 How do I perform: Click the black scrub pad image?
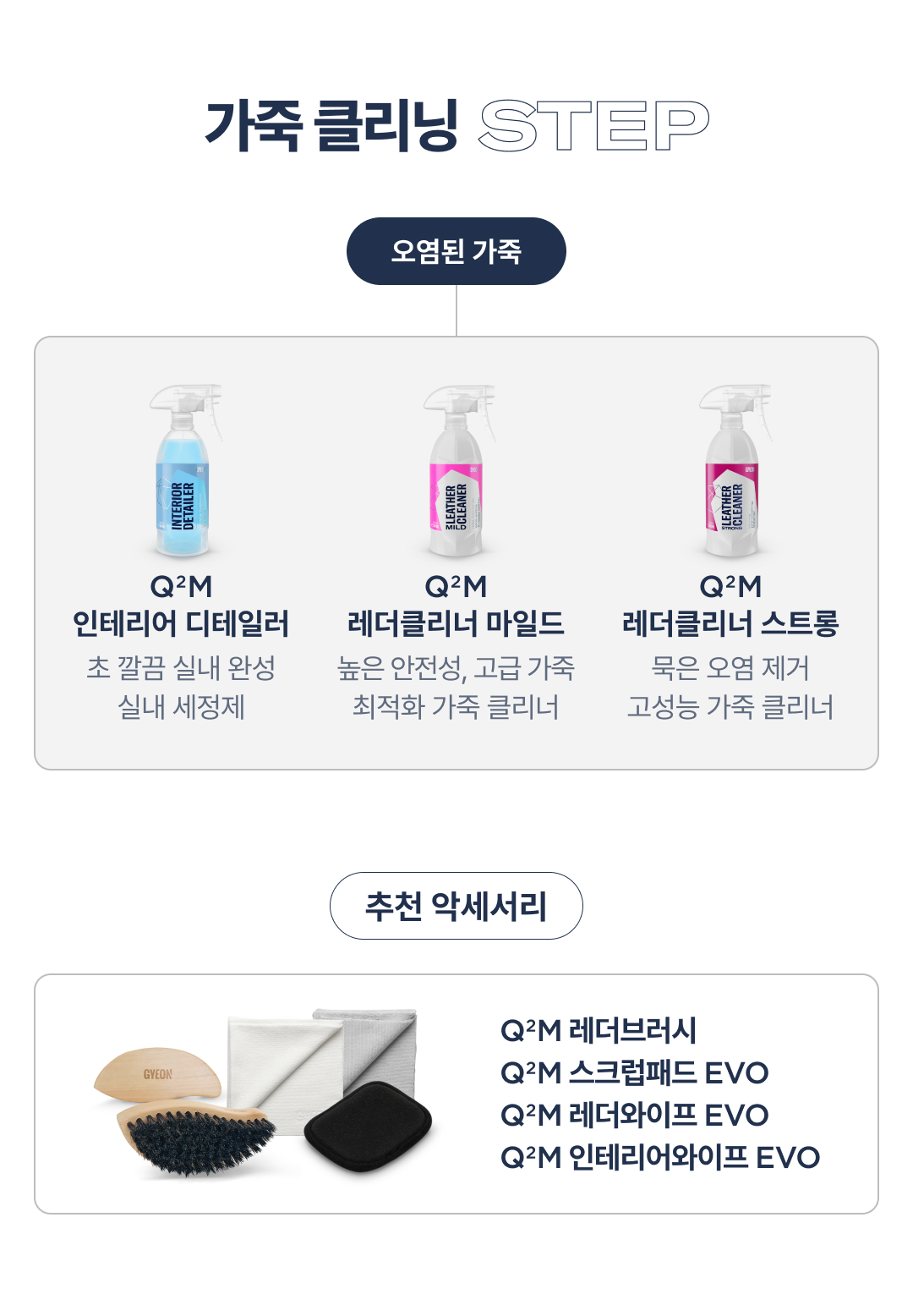368,1125
